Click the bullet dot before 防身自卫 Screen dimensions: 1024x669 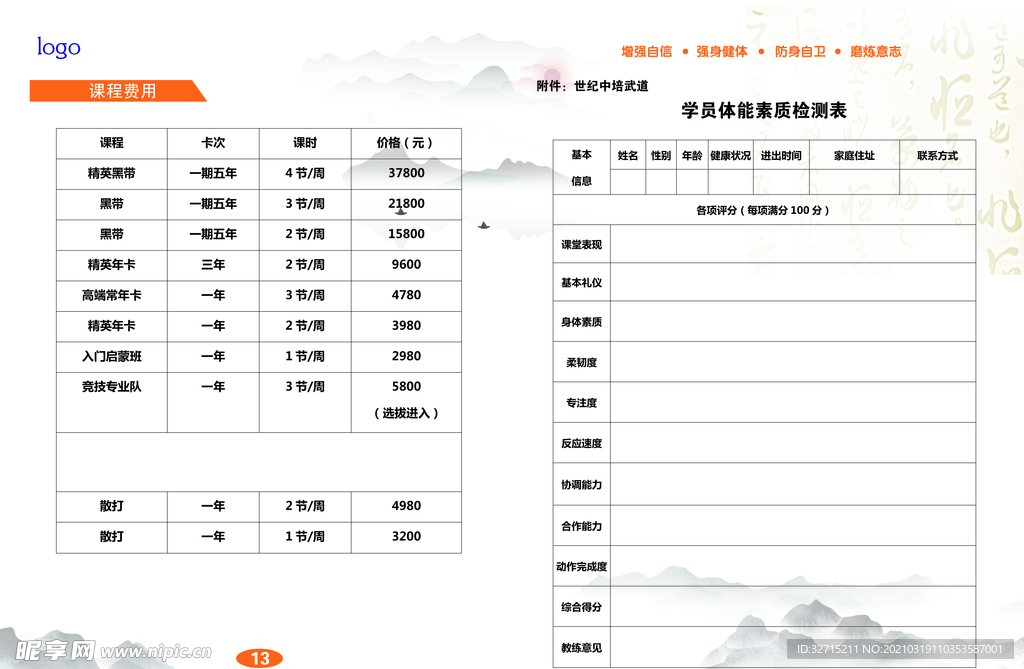760,51
